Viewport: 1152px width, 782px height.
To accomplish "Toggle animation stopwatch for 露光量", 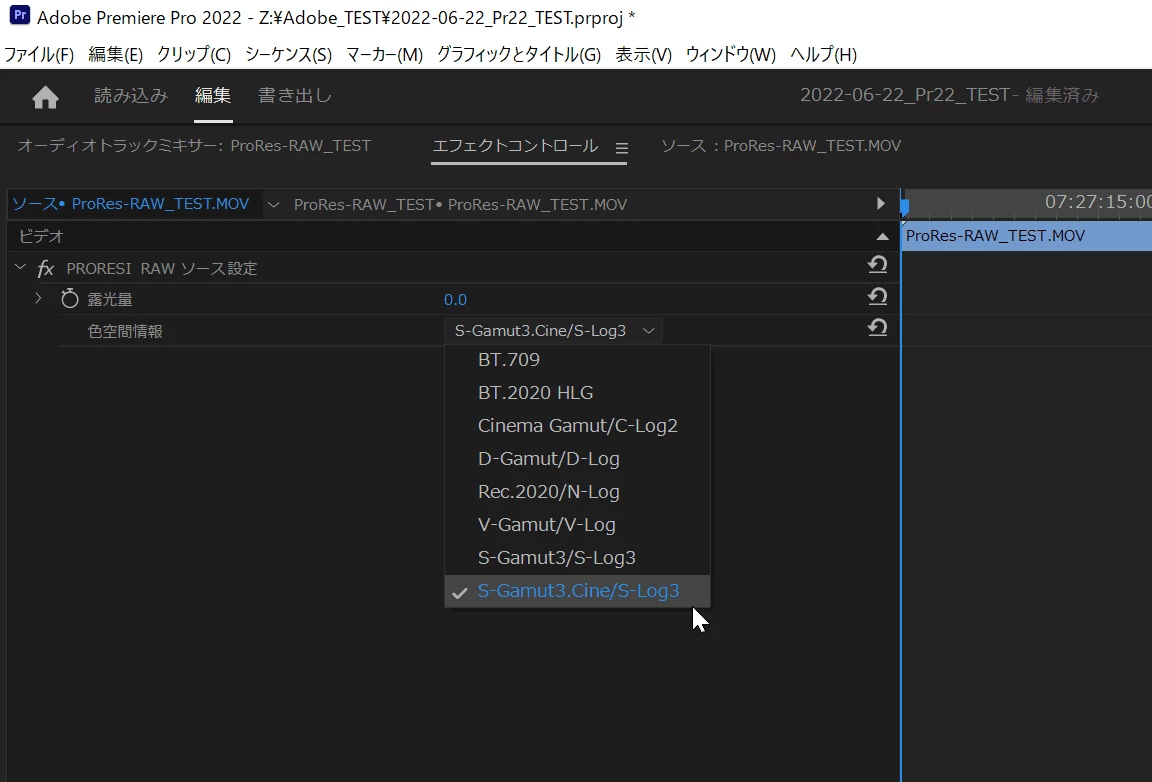I will point(70,298).
